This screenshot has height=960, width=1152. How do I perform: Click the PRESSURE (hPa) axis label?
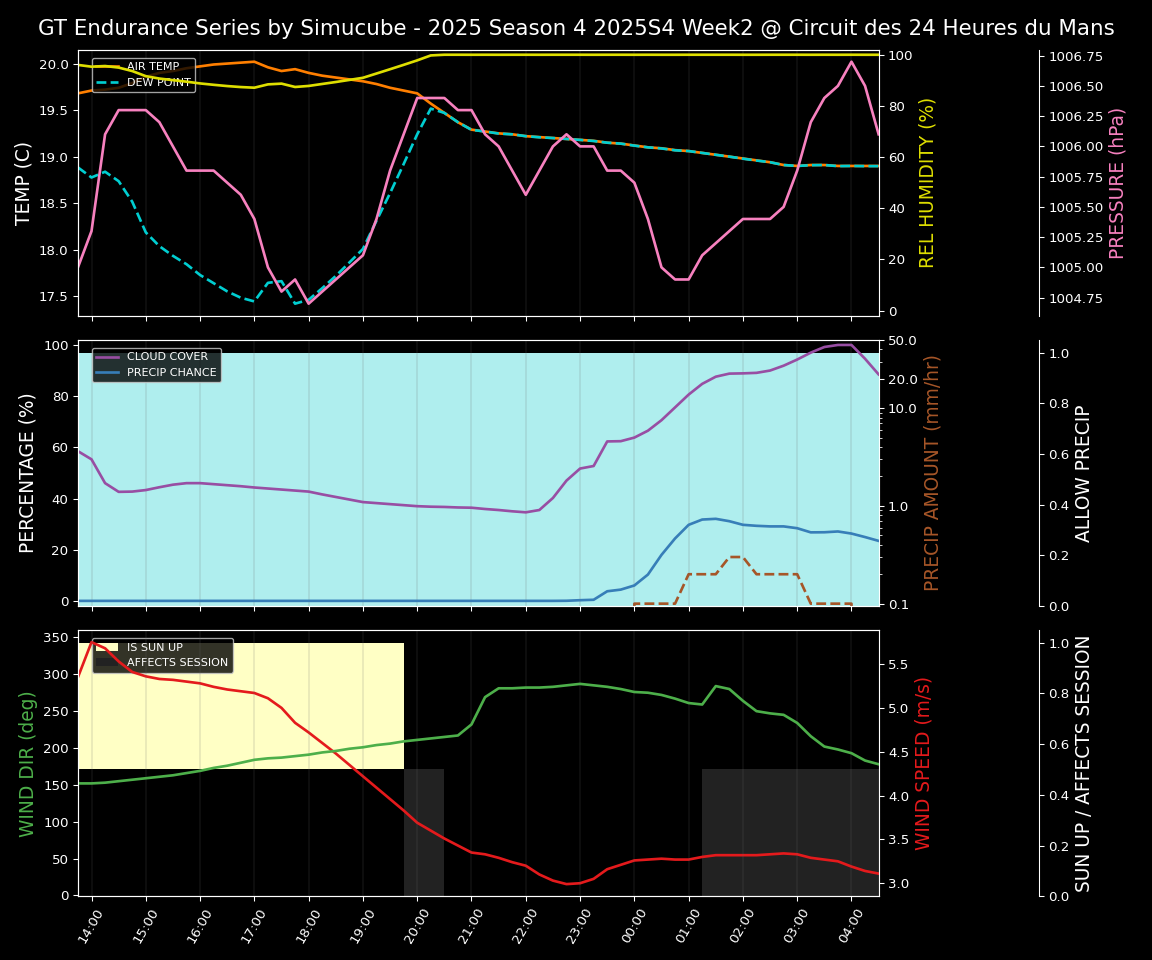click(1117, 183)
